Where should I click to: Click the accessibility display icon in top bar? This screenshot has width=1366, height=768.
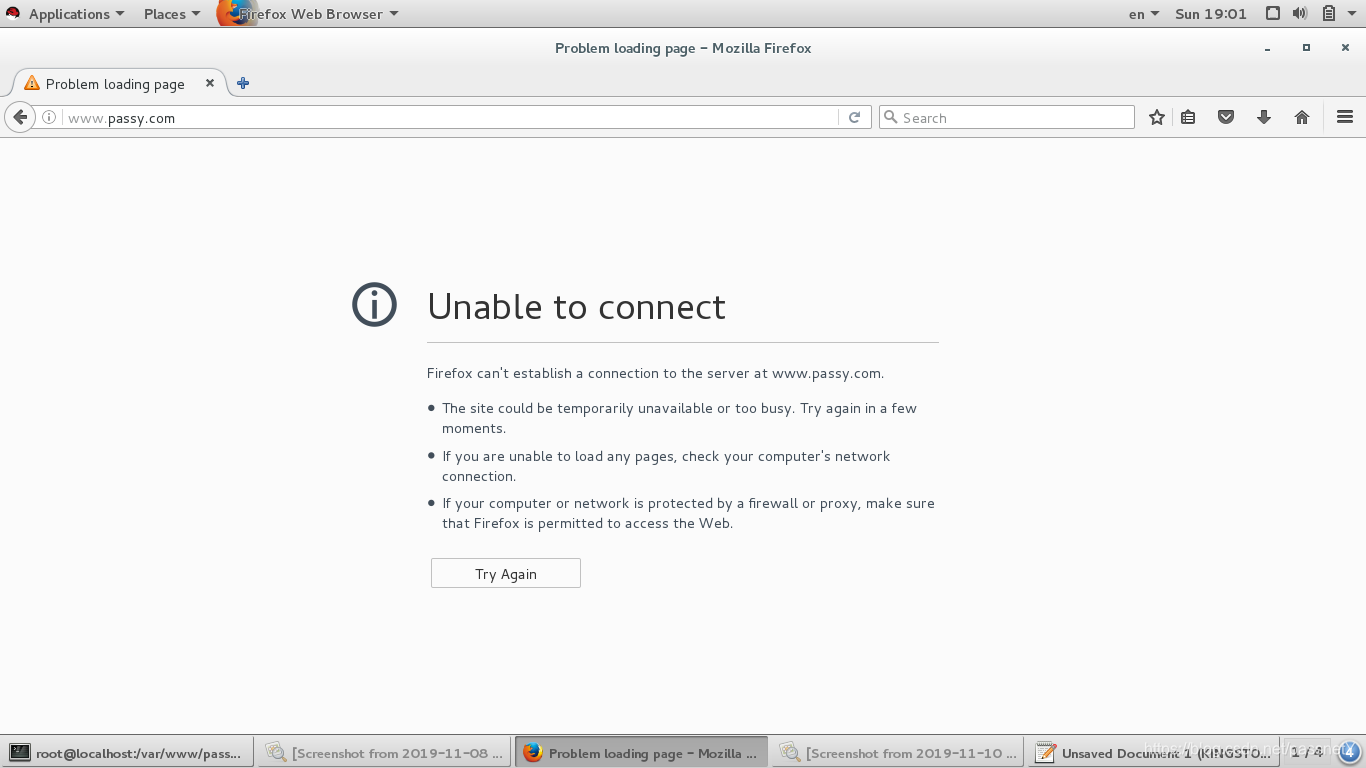pos(1272,14)
